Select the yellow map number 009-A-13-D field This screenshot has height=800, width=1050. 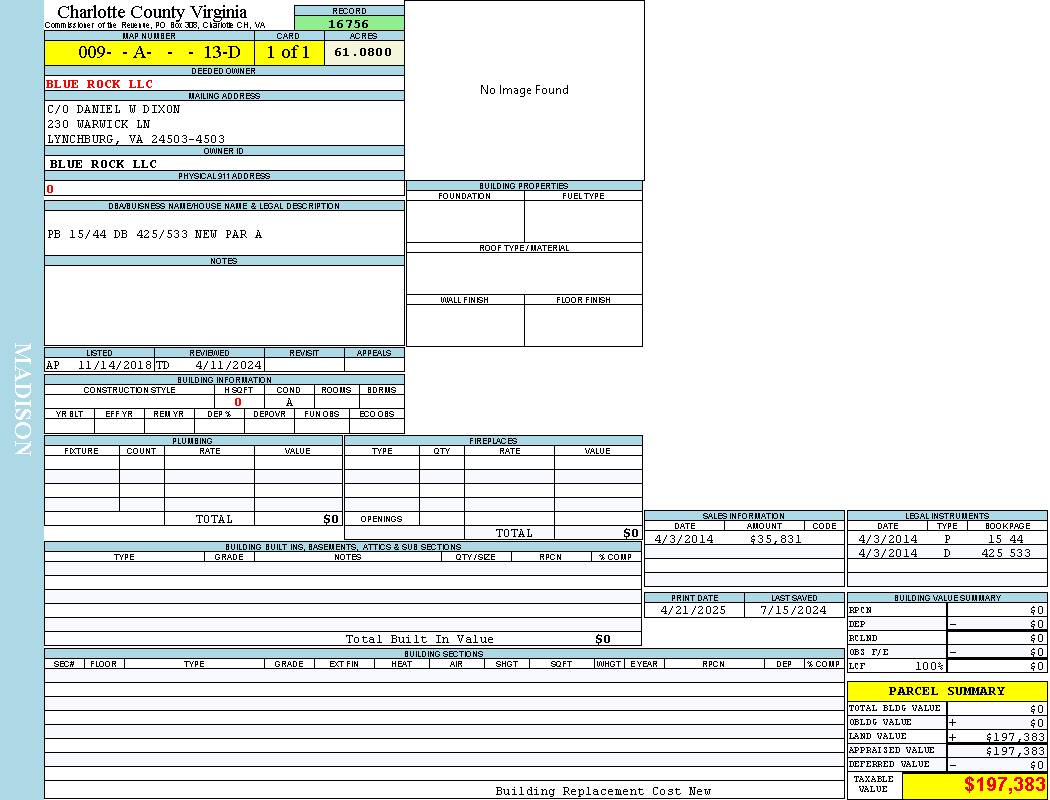[149, 52]
